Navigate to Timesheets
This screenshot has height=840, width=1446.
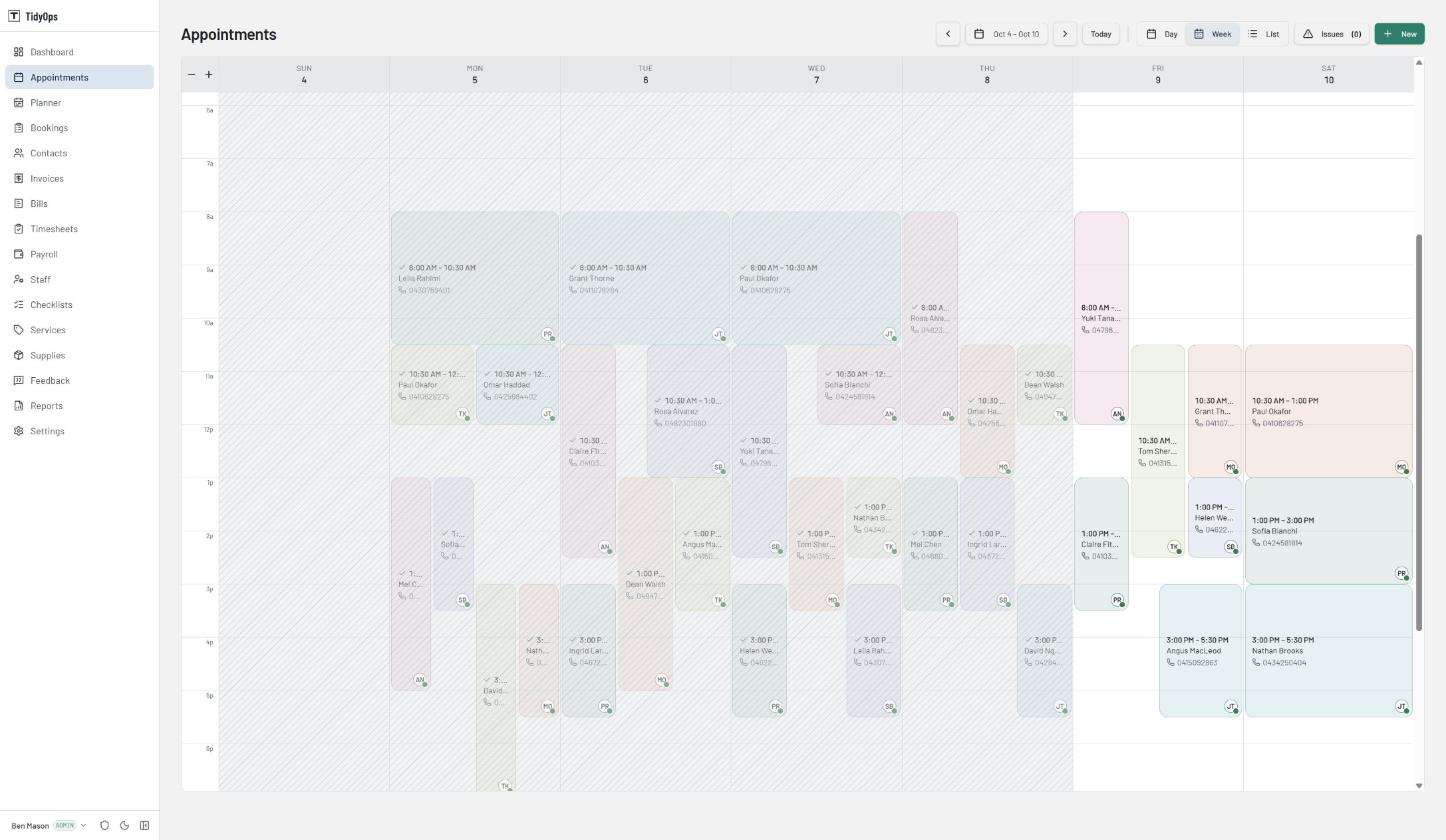pyautogui.click(x=79, y=229)
